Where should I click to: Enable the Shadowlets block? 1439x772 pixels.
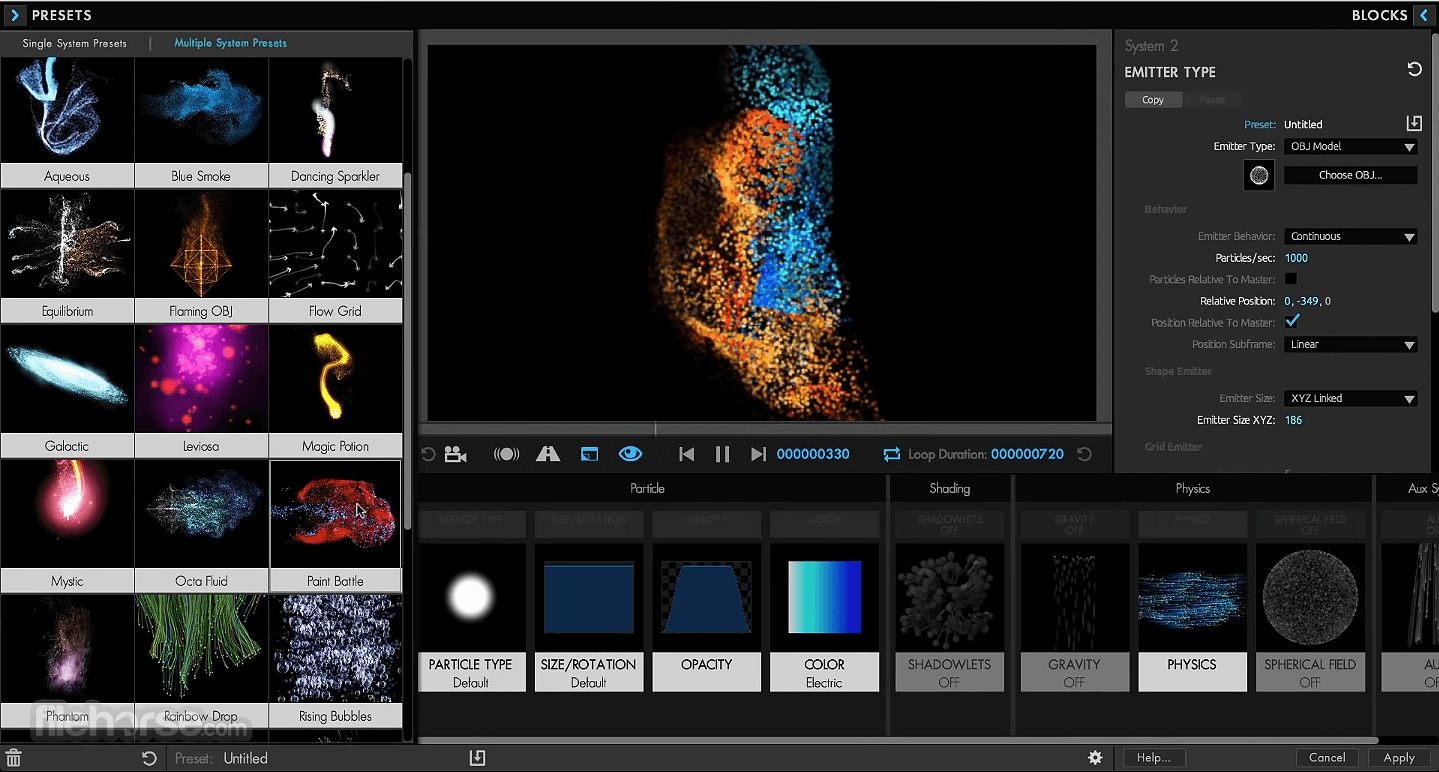coord(949,617)
